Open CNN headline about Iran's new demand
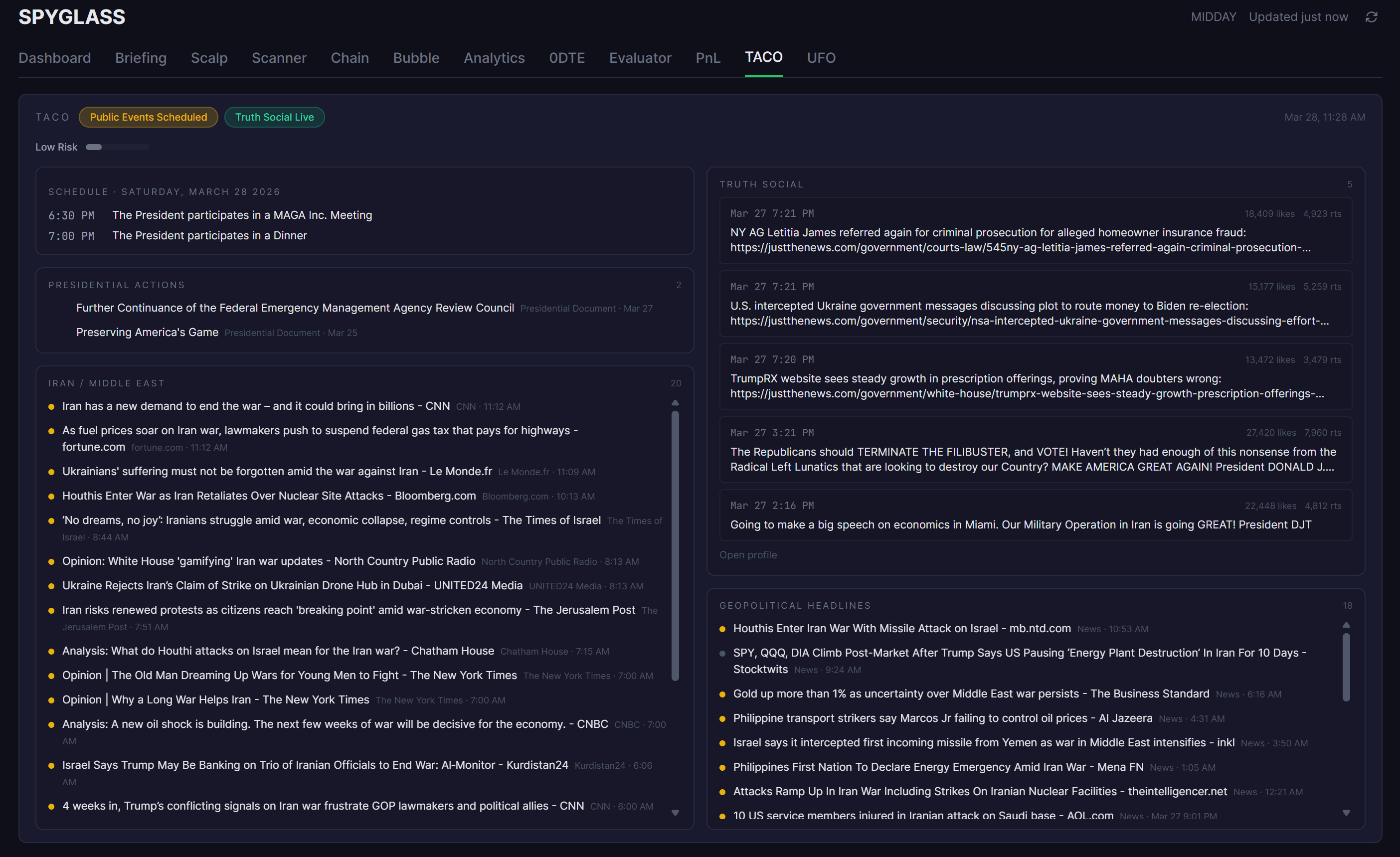 pos(256,406)
